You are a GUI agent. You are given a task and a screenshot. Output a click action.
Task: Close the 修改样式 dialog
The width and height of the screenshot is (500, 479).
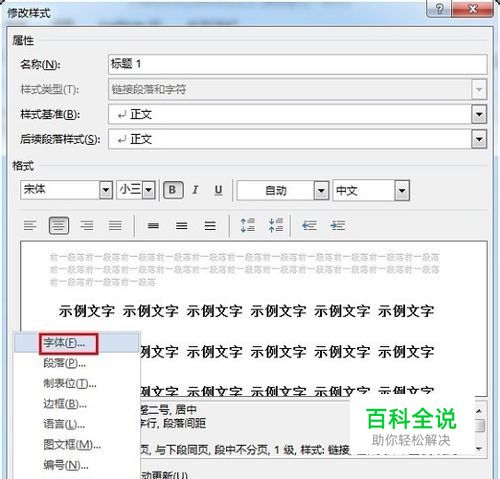point(473,9)
